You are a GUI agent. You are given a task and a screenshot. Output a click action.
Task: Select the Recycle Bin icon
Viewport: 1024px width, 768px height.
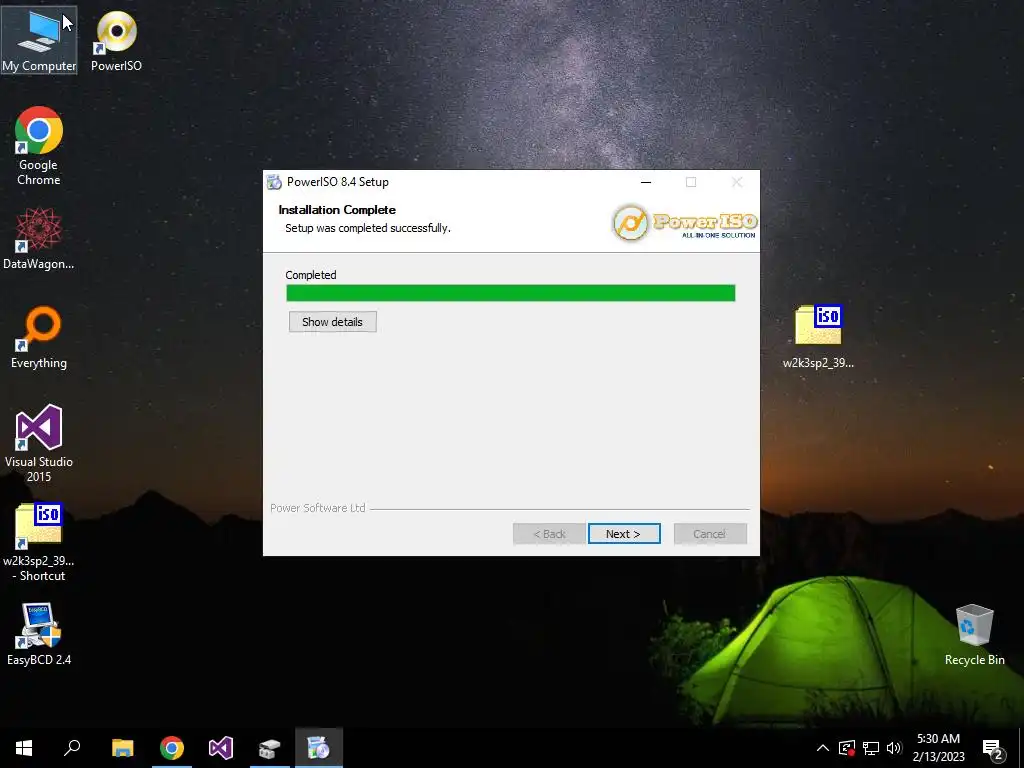[x=974, y=635]
